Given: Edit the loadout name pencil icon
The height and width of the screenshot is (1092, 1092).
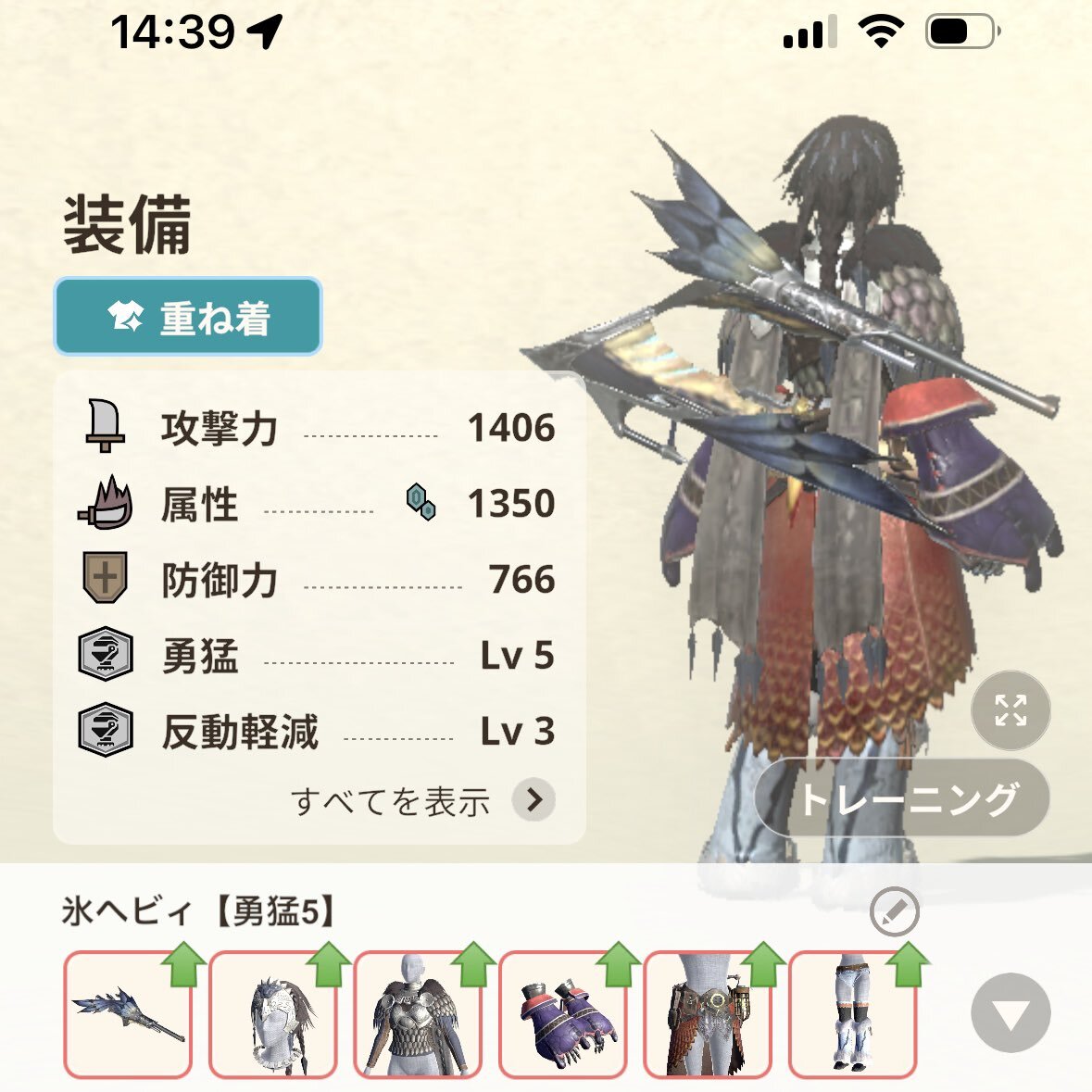Looking at the screenshot, I should 895,911.
